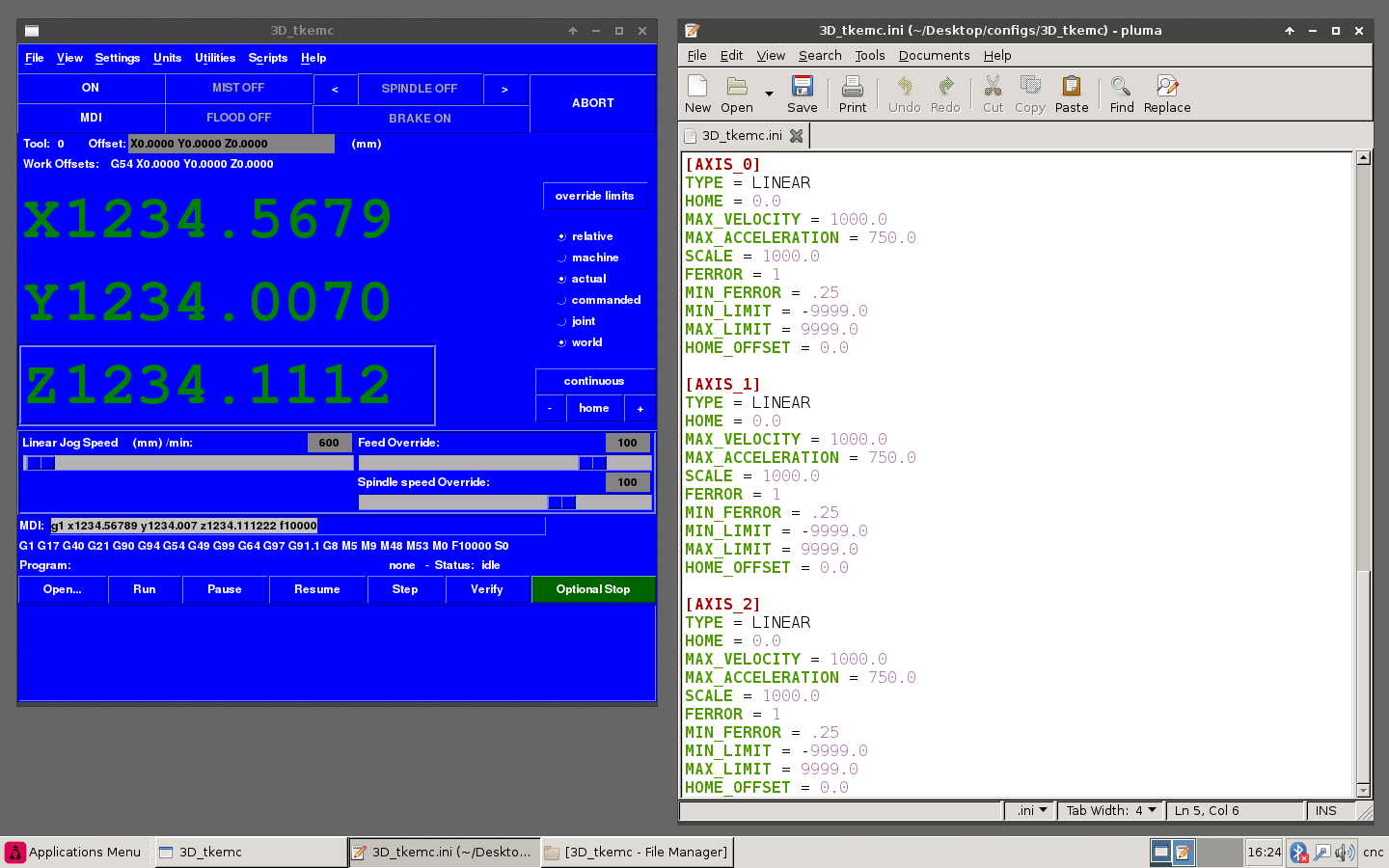Click the volume speaker tray icon
The image size is (1389, 868).
1344,853
